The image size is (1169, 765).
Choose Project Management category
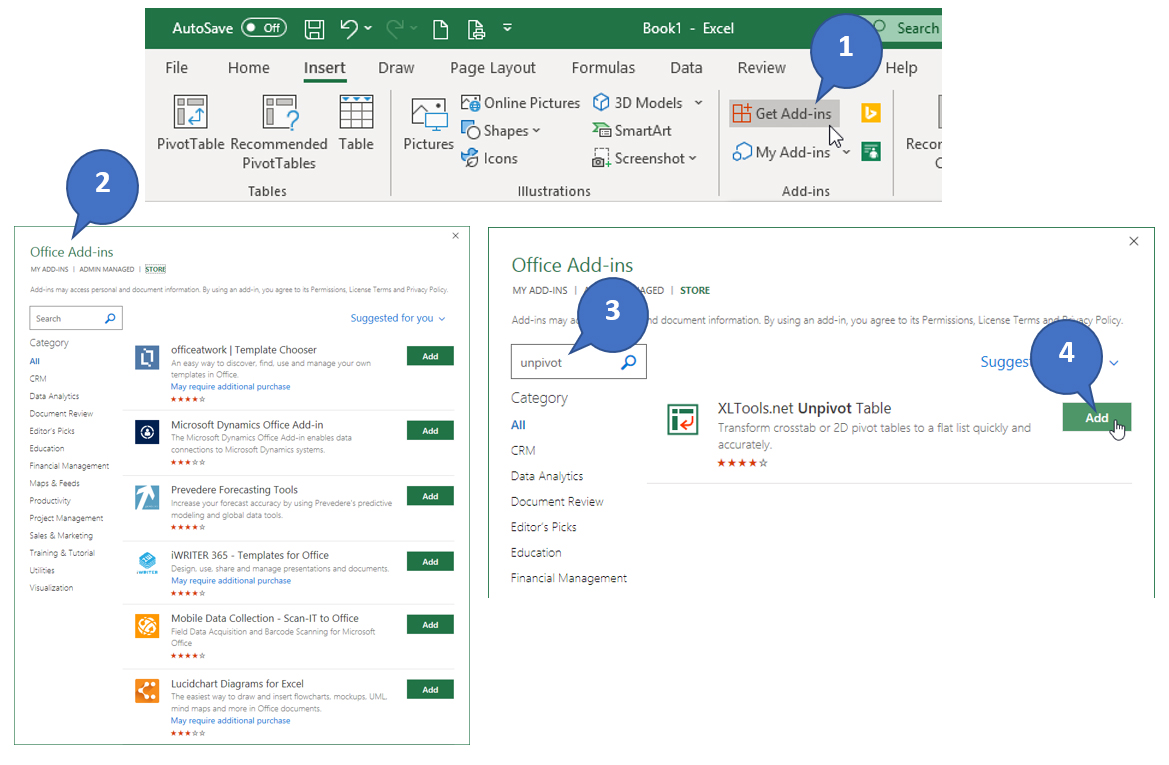(x=66, y=518)
